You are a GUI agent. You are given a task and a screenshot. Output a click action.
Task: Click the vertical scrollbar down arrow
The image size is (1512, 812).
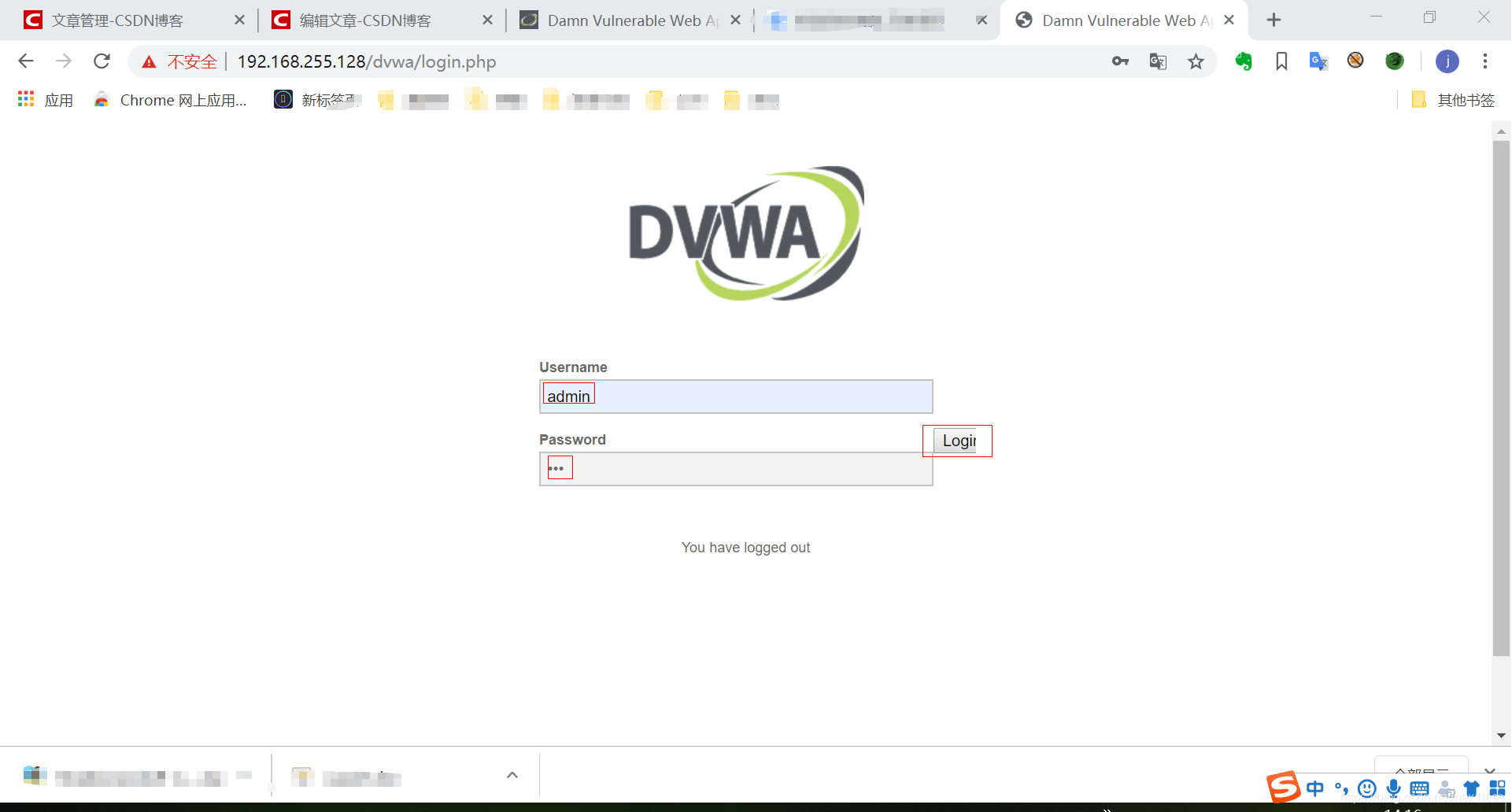click(x=1501, y=736)
